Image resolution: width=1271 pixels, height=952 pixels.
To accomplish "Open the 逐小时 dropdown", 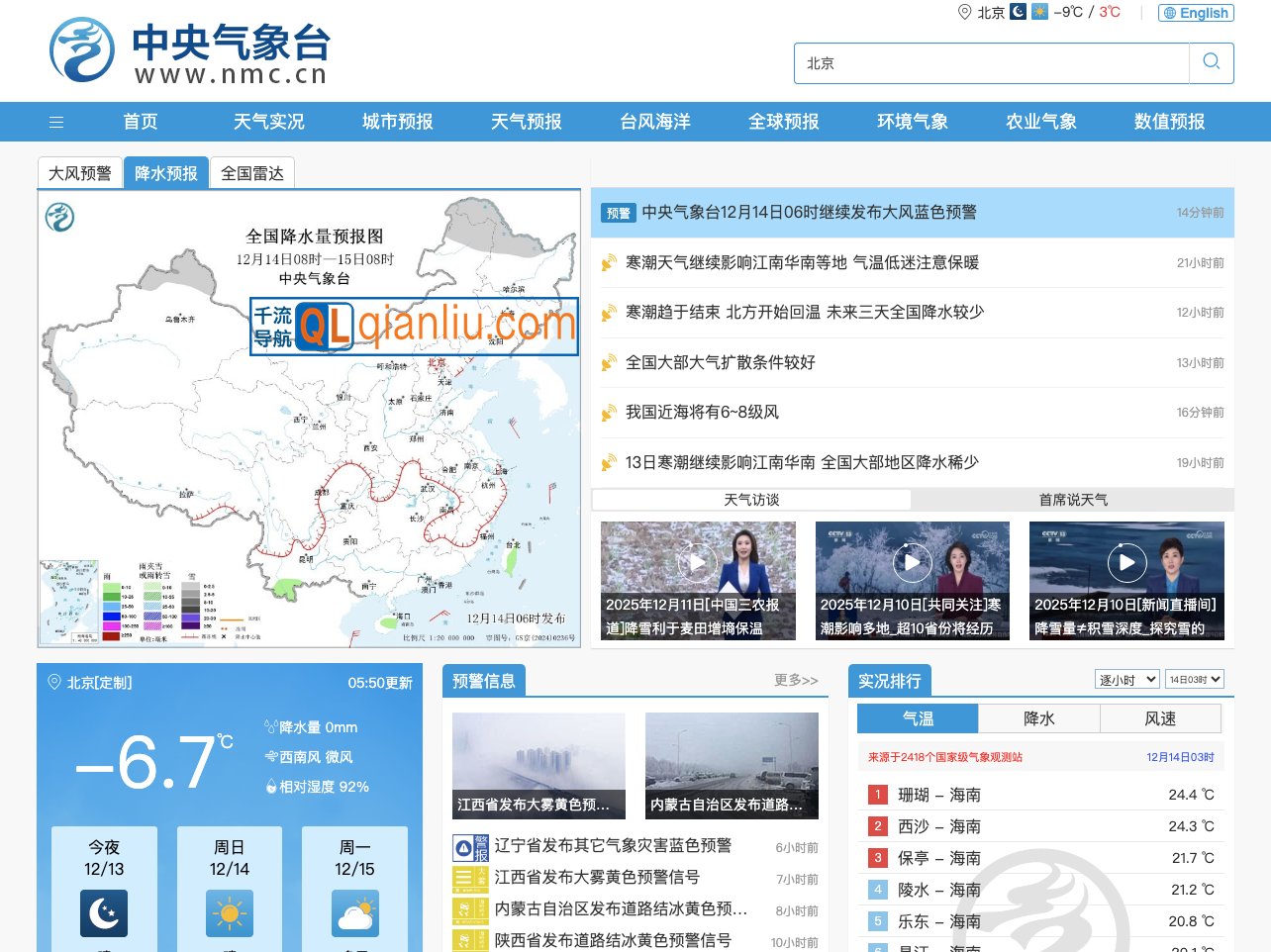I will 1126,679.
